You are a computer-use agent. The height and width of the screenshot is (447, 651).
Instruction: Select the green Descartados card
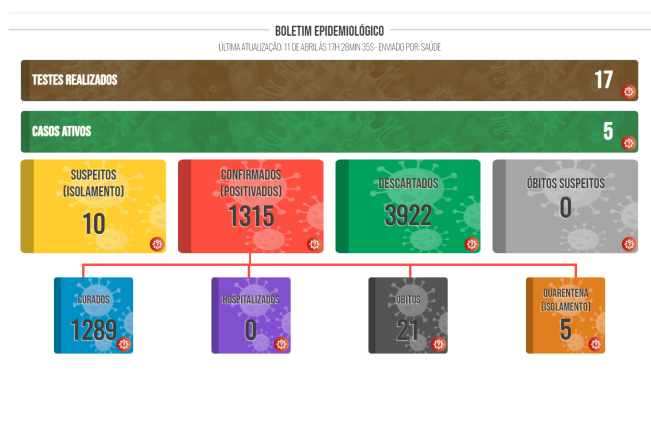(x=408, y=206)
